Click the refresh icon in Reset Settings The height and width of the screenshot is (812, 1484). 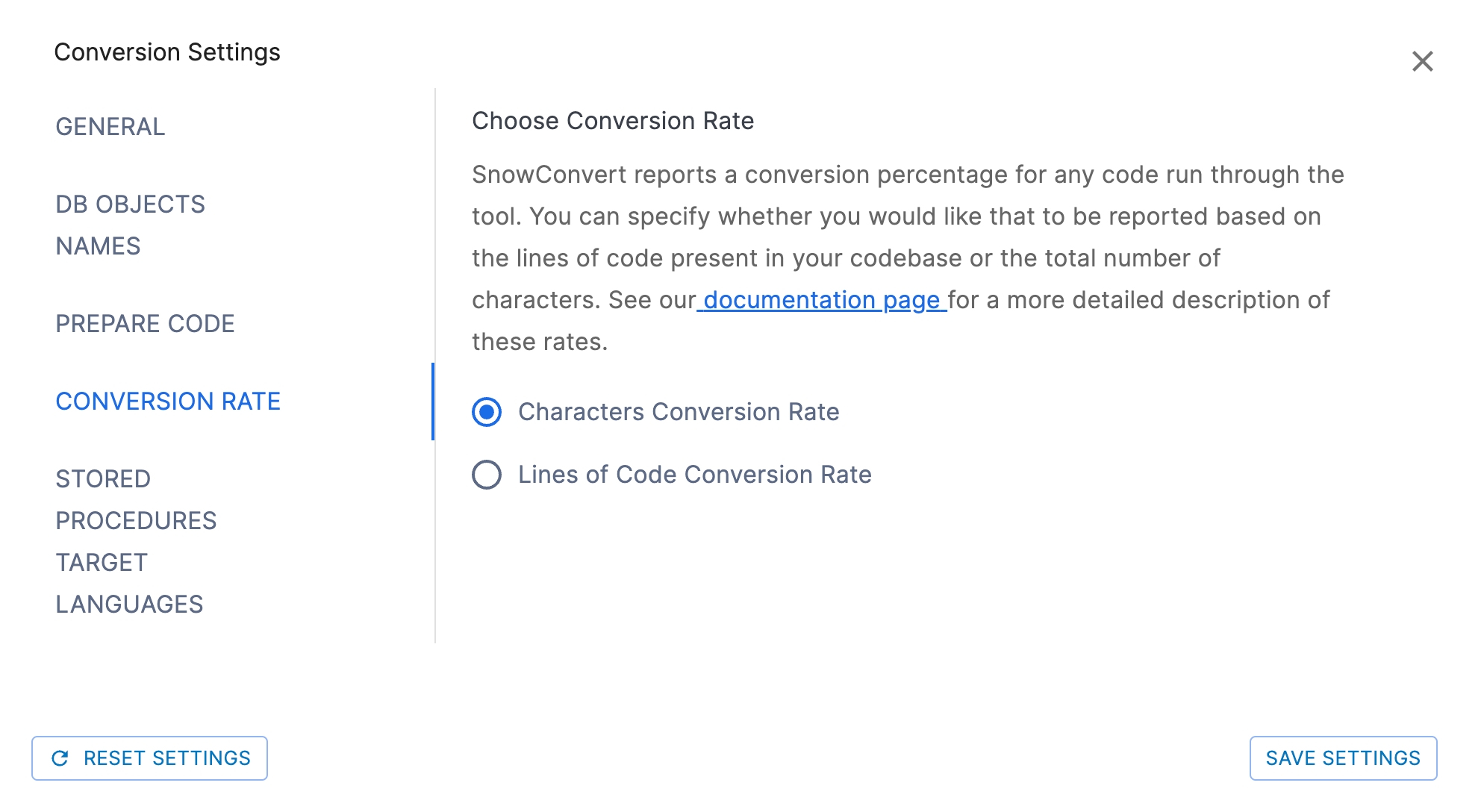(60, 758)
